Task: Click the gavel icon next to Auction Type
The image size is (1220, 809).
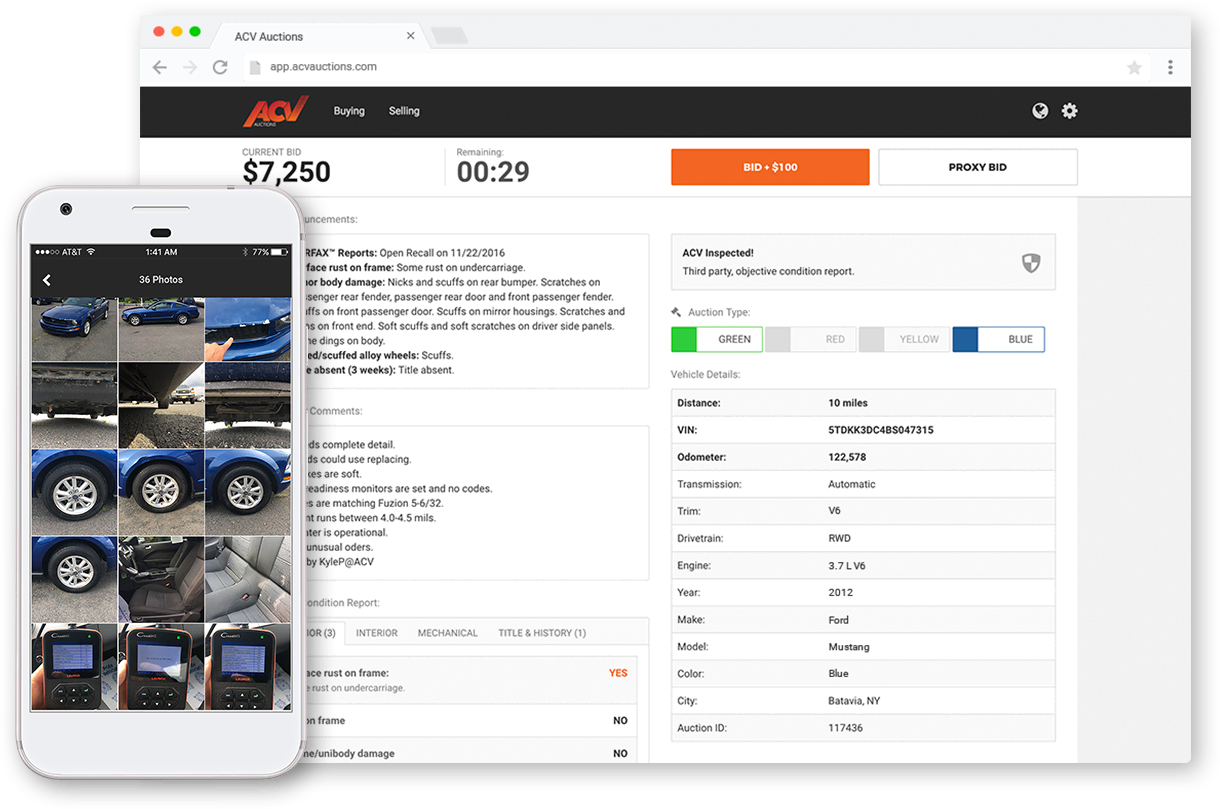Action: 678,312
